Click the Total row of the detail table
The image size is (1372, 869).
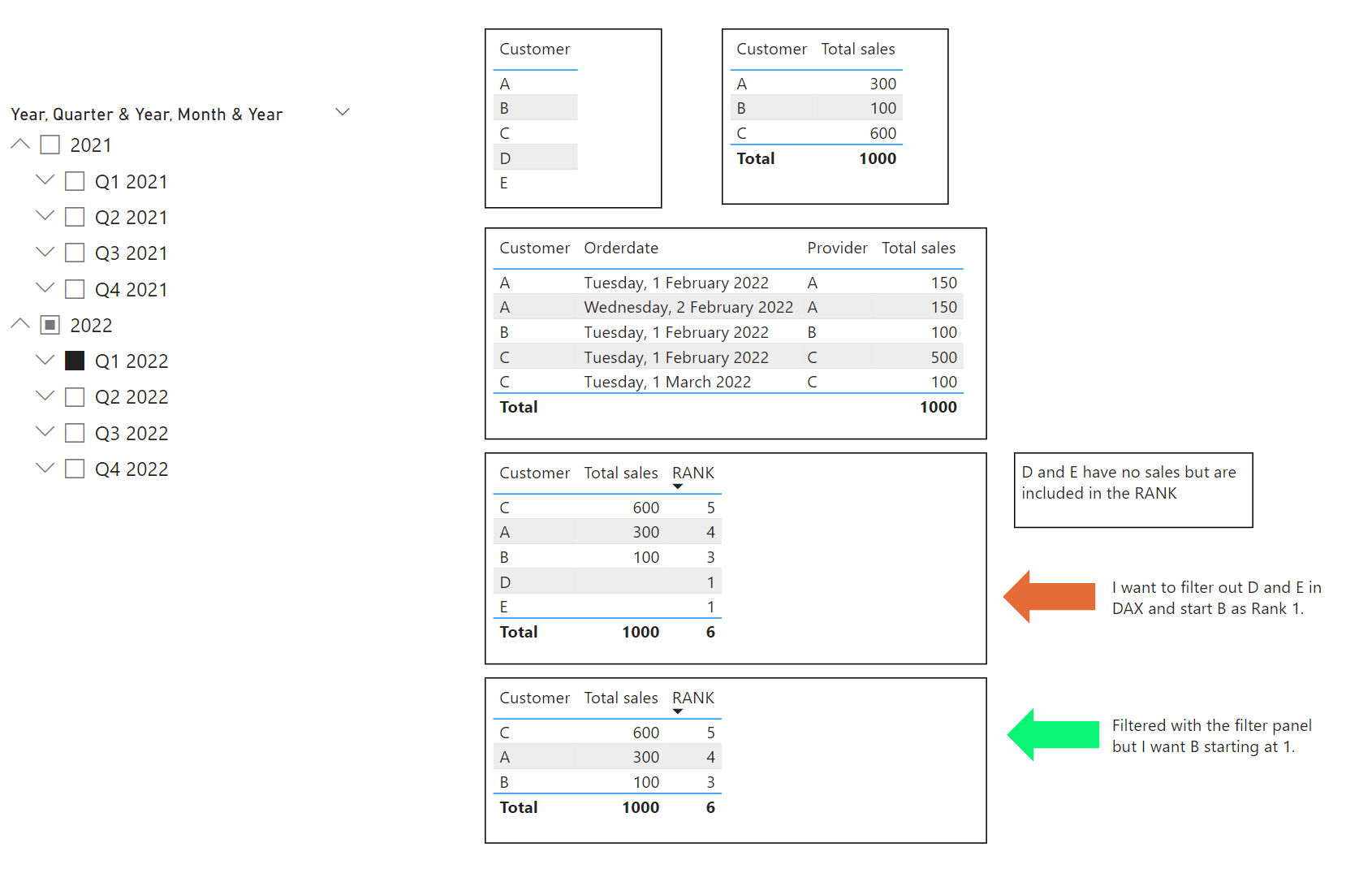tap(568, 407)
